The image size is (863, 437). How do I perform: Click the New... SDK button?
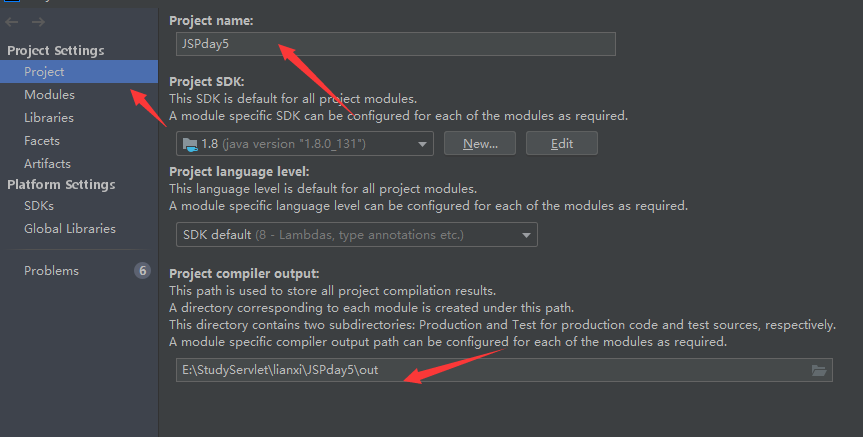pyautogui.click(x=480, y=144)
